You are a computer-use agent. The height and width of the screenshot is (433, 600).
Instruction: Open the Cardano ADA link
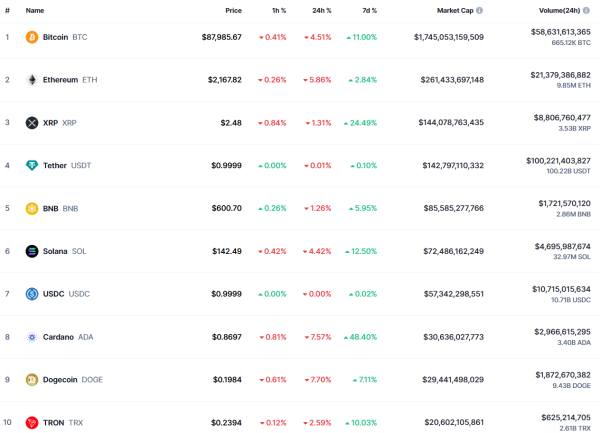(x=68, y=337)
